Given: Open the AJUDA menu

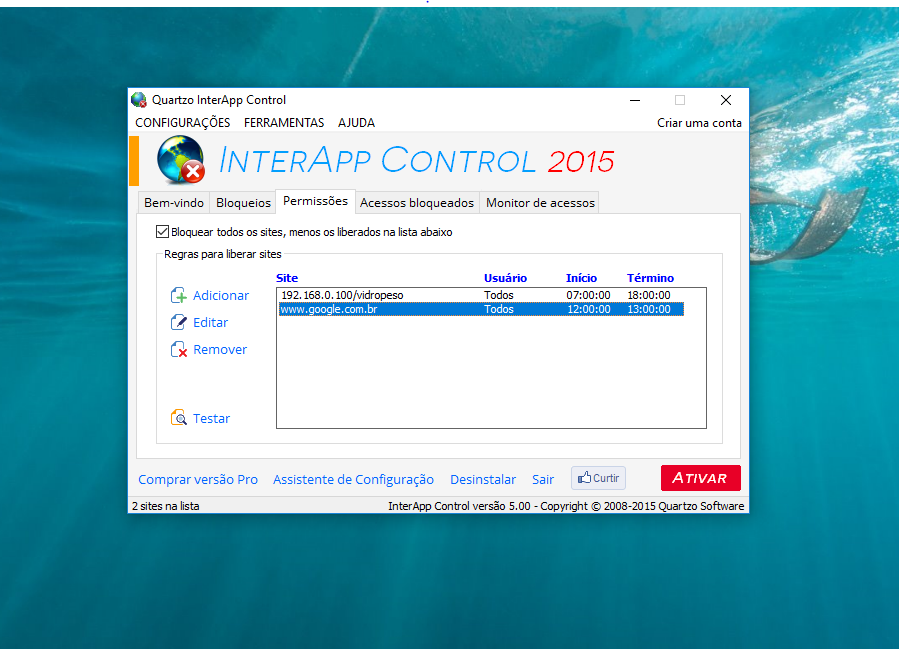Looking at the screenshot, I should coord(356,123).
